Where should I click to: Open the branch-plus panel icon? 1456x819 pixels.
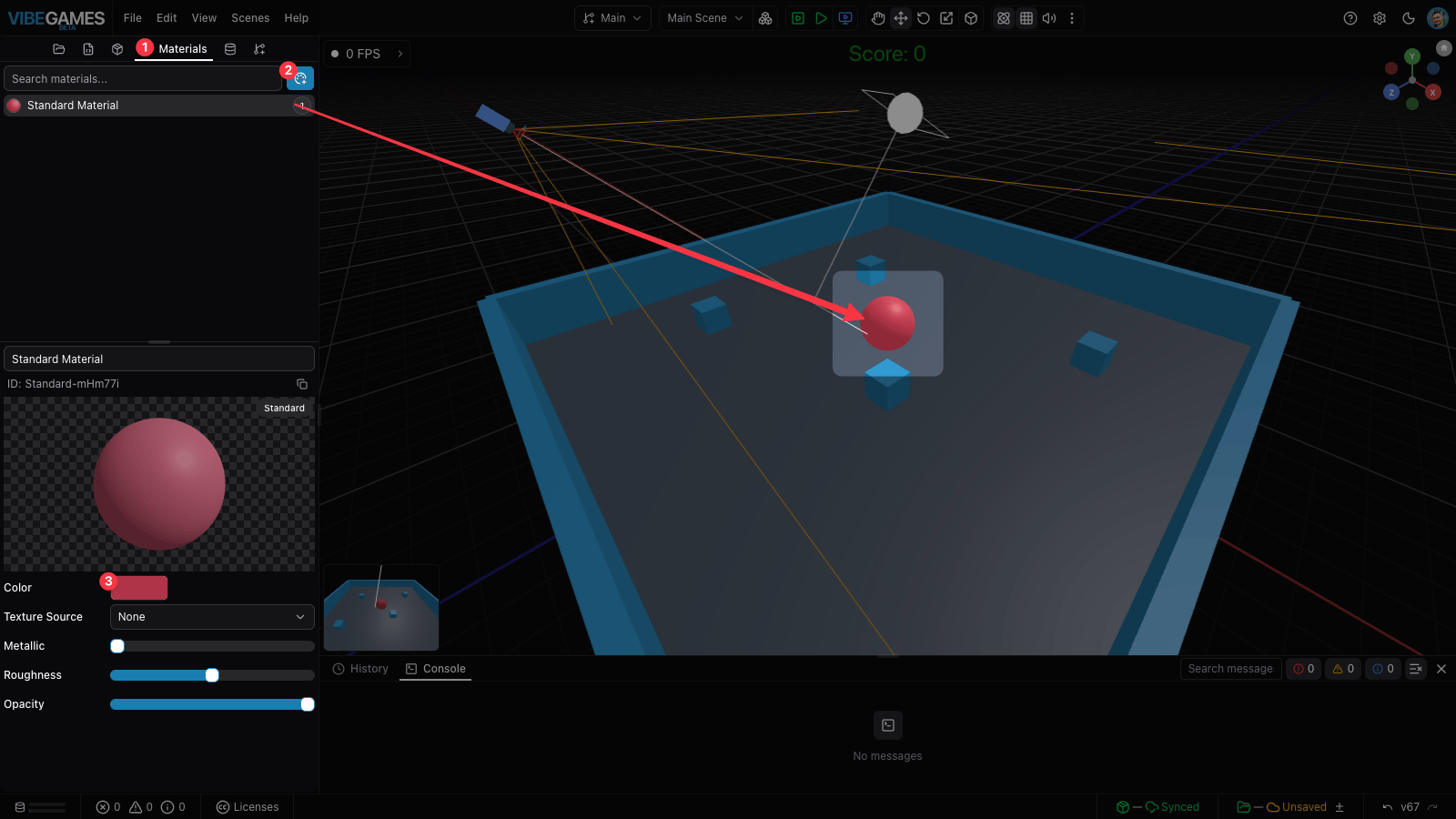259,49
